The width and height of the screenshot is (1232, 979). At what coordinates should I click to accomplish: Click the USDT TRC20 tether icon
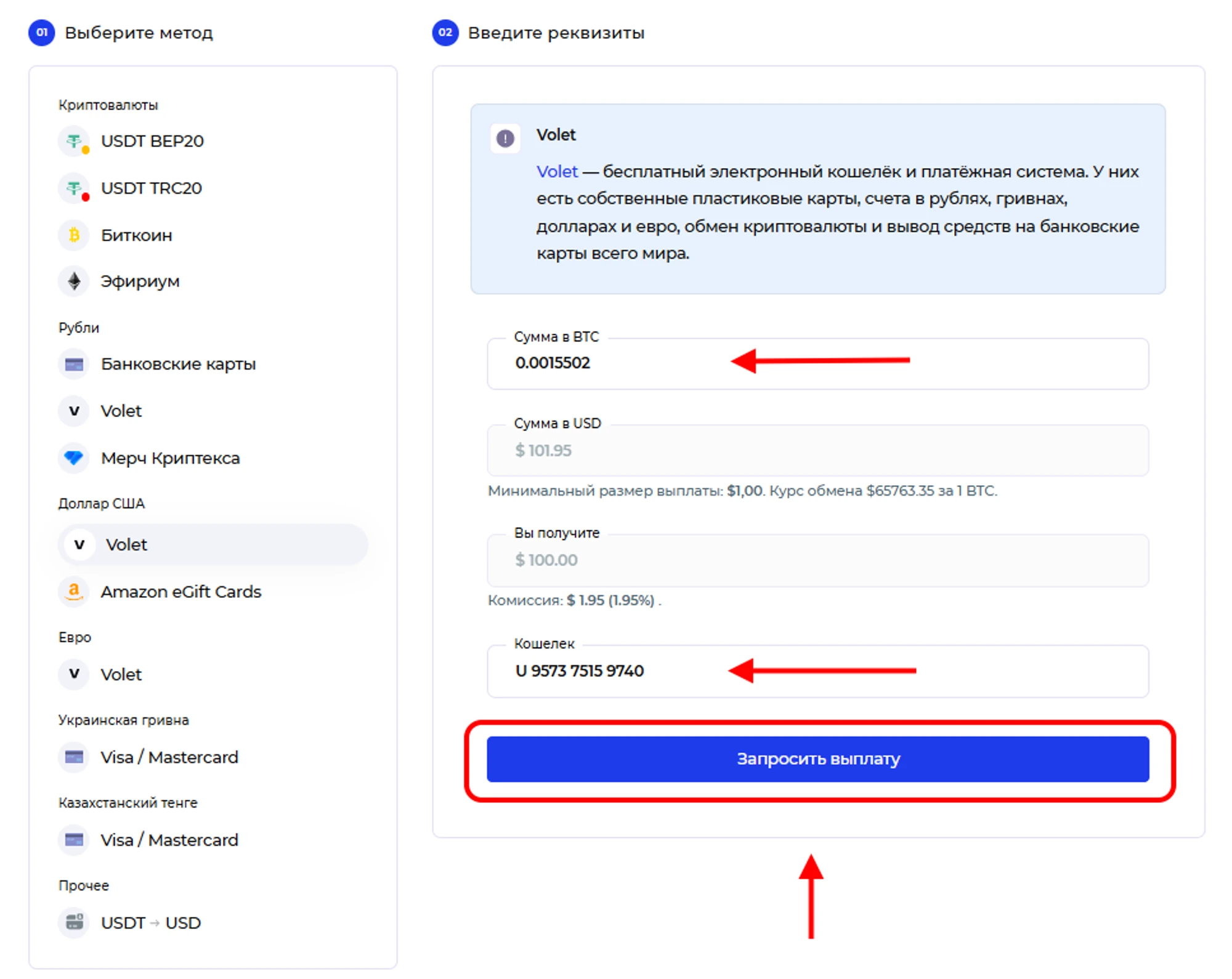coord(75,188)
